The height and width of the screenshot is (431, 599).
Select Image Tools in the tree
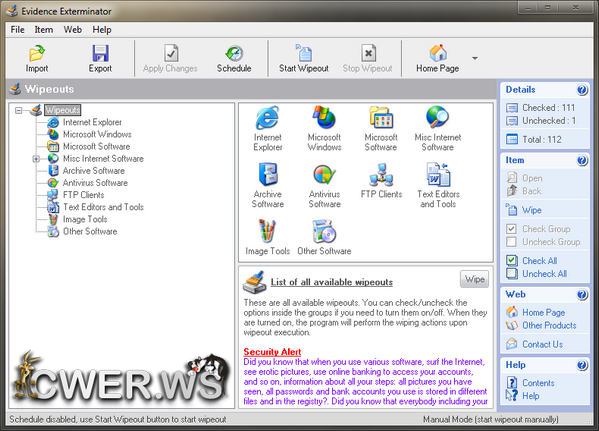[x=85, y=219]
